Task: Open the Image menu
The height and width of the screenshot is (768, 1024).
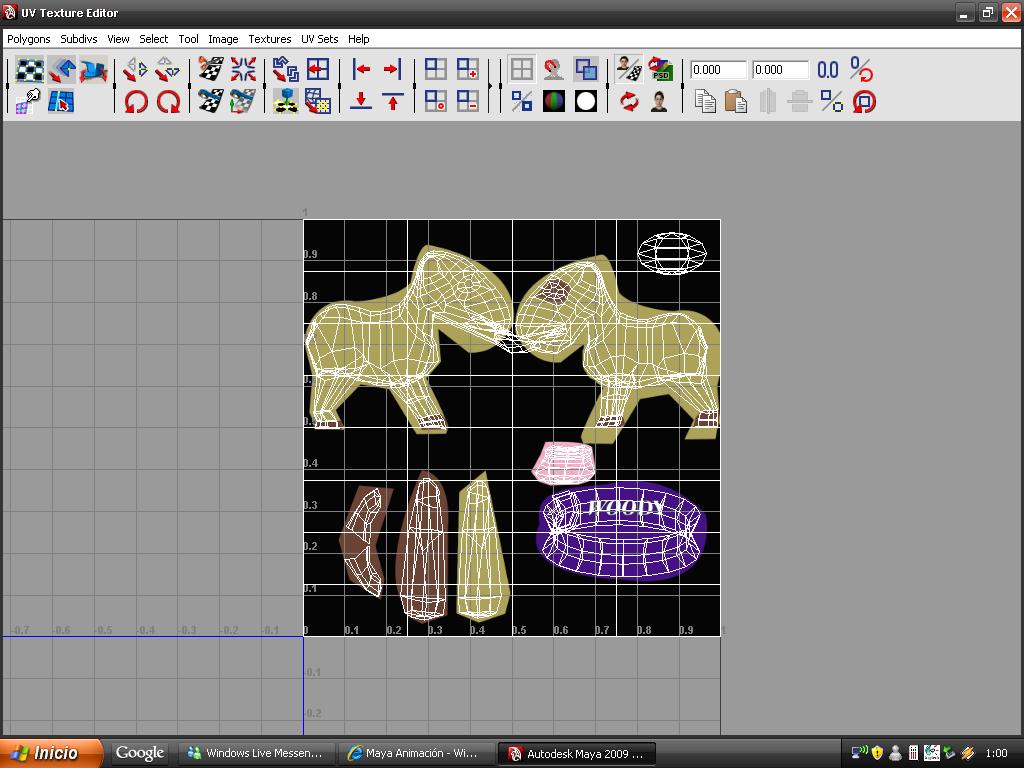Action: [223, 39]
